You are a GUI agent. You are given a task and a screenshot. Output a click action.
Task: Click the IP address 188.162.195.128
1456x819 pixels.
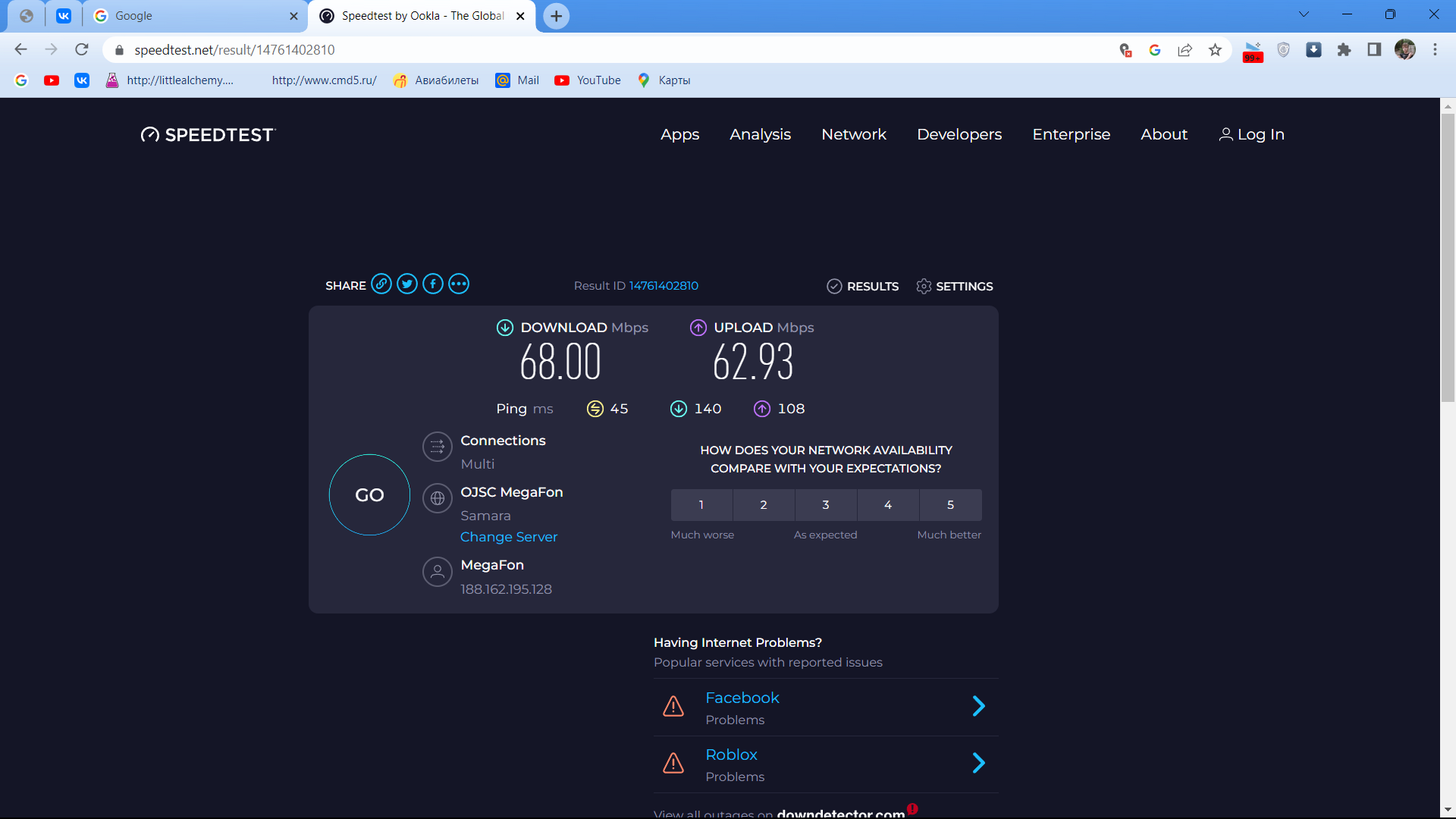point(506,589)
